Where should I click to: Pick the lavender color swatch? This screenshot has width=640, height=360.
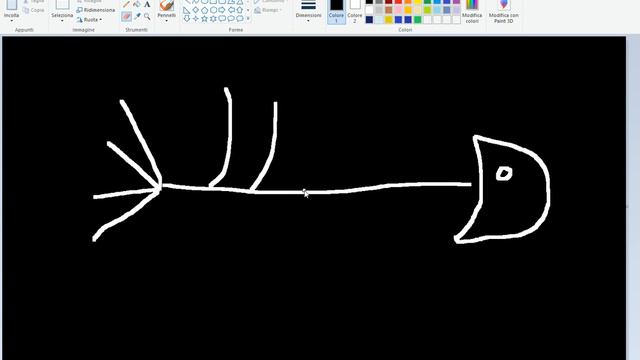(456, 10)
